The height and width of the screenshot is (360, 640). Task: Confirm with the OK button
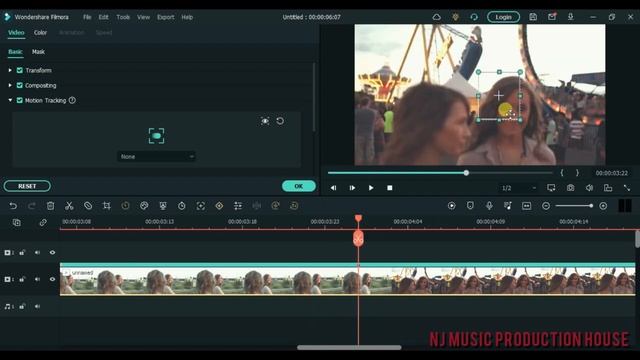point(299,186)
